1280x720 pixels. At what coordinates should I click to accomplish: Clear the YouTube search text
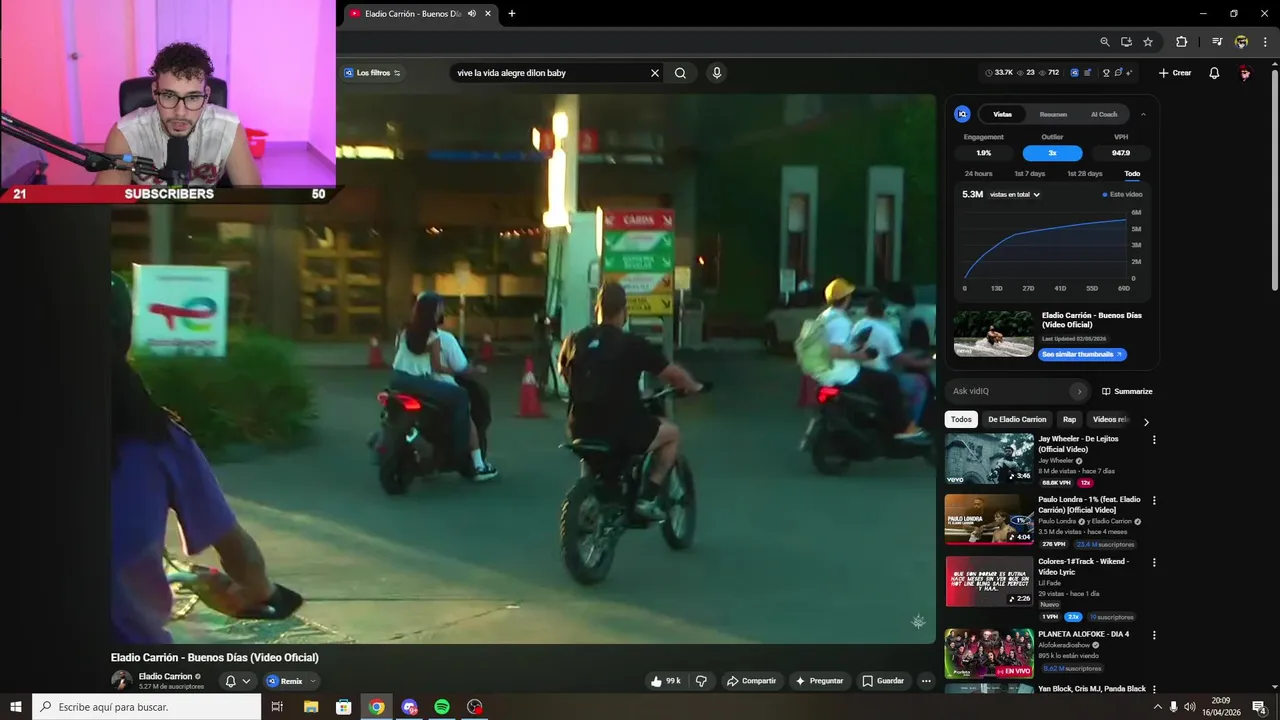point(655,73)
